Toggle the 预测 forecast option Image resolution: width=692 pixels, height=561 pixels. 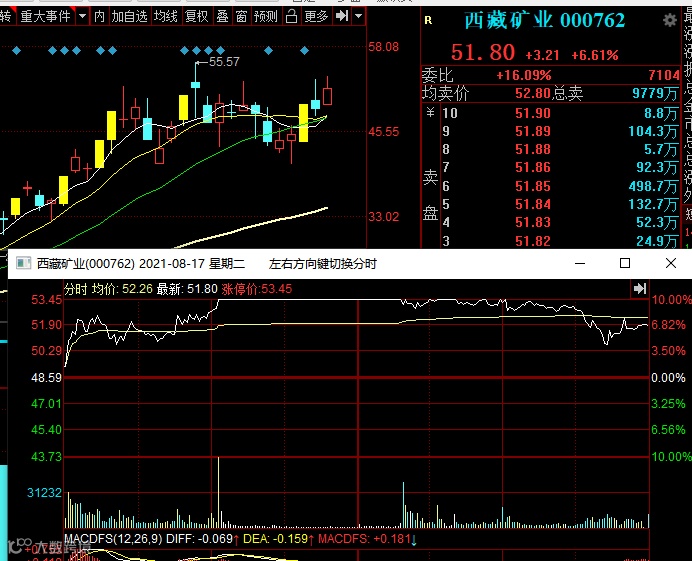[266, 17]
